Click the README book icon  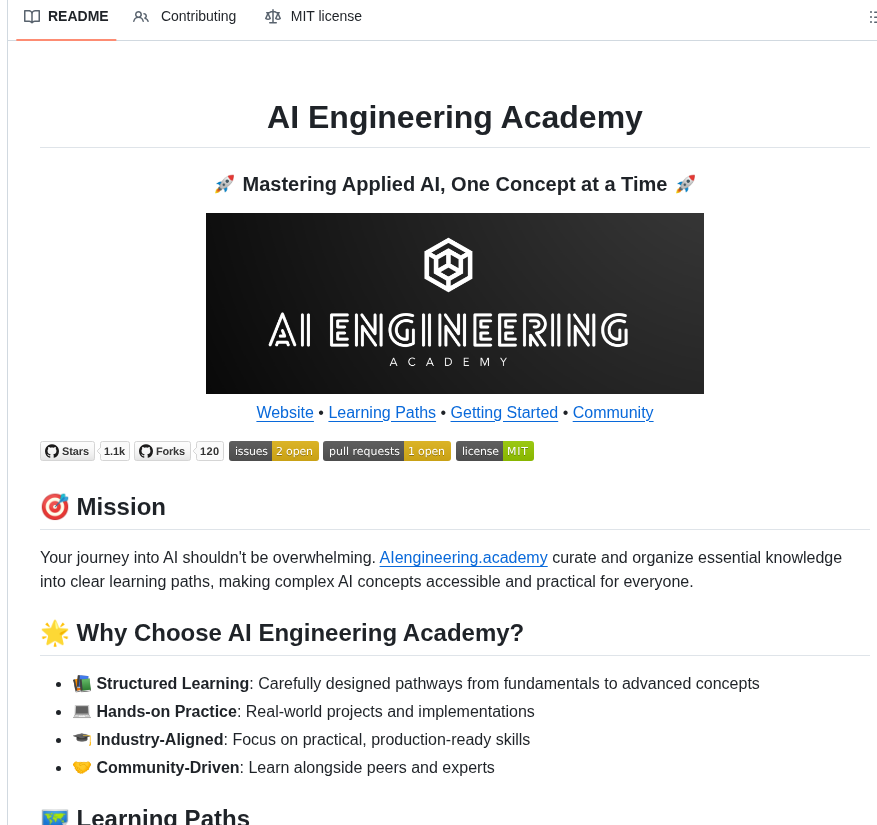(32, 16)
